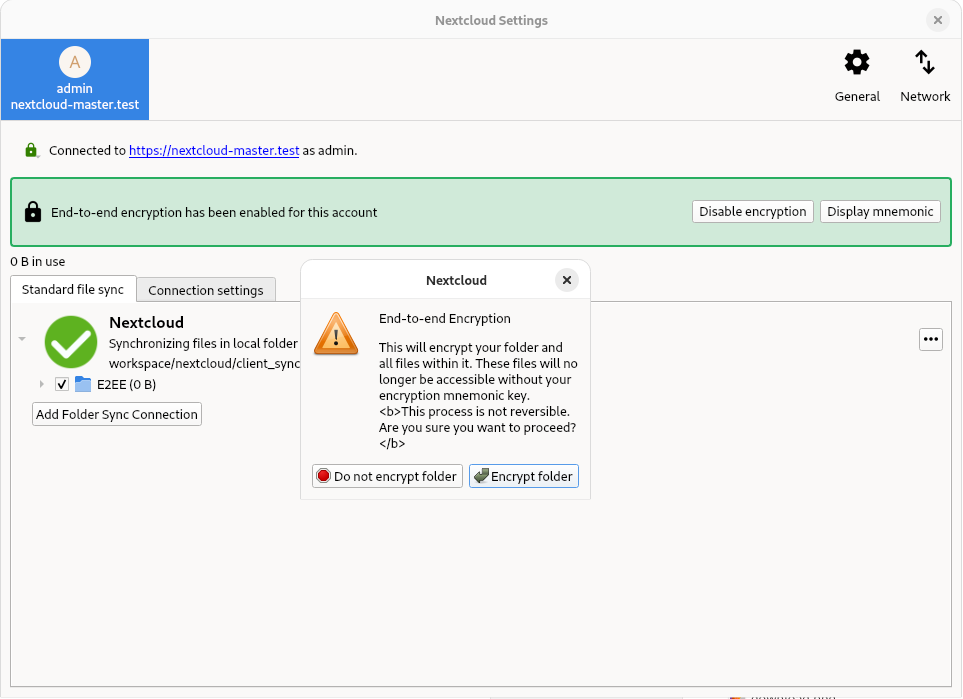Open the Network settings arrows icon
The image size is (963, 699).
pyautogui.click(x=925, y=64)
